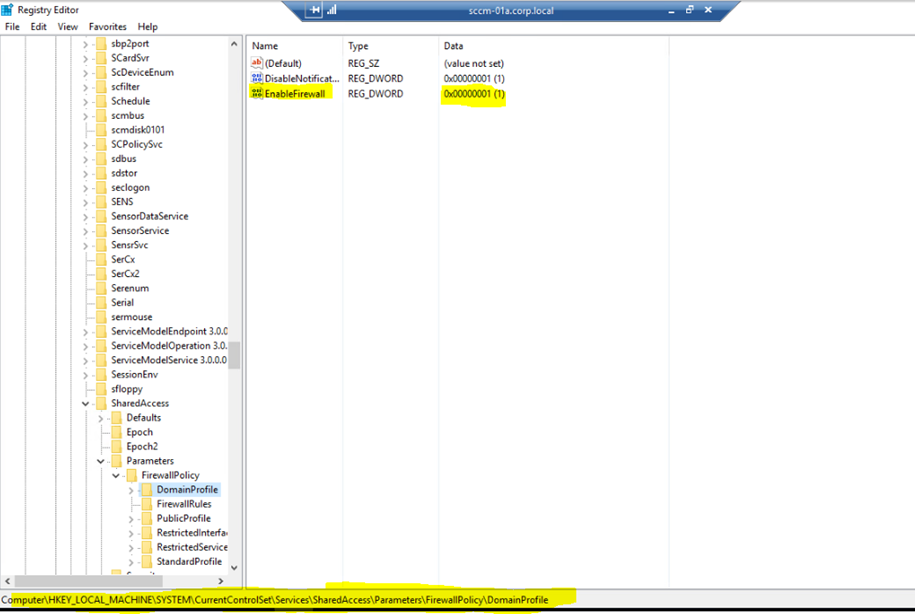Select the SerCx2 tree item

tap(125, 274)
